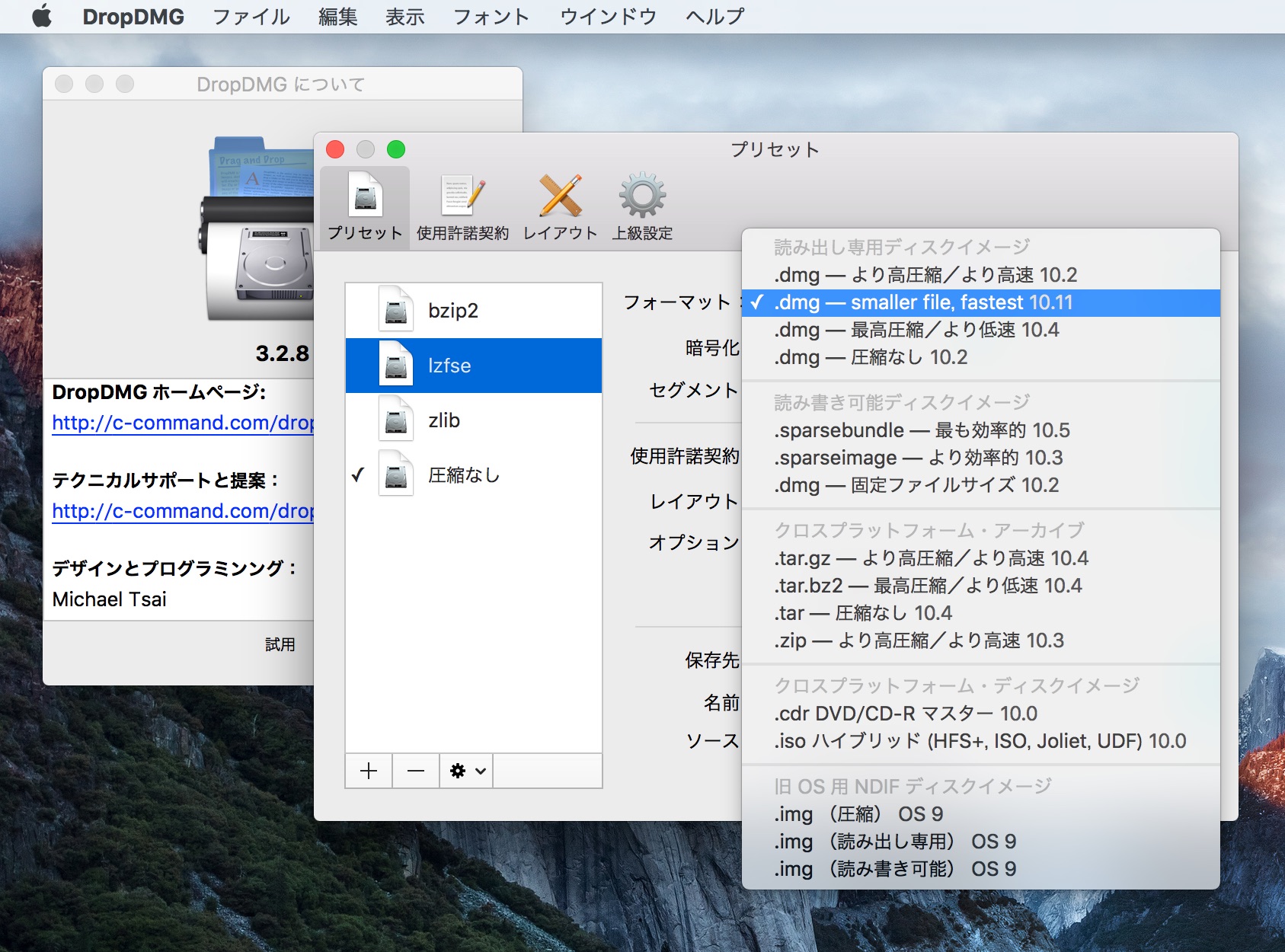
Task: Choose .sparsebundle 最も効率的 10.5 format
Action: point(981,430)
